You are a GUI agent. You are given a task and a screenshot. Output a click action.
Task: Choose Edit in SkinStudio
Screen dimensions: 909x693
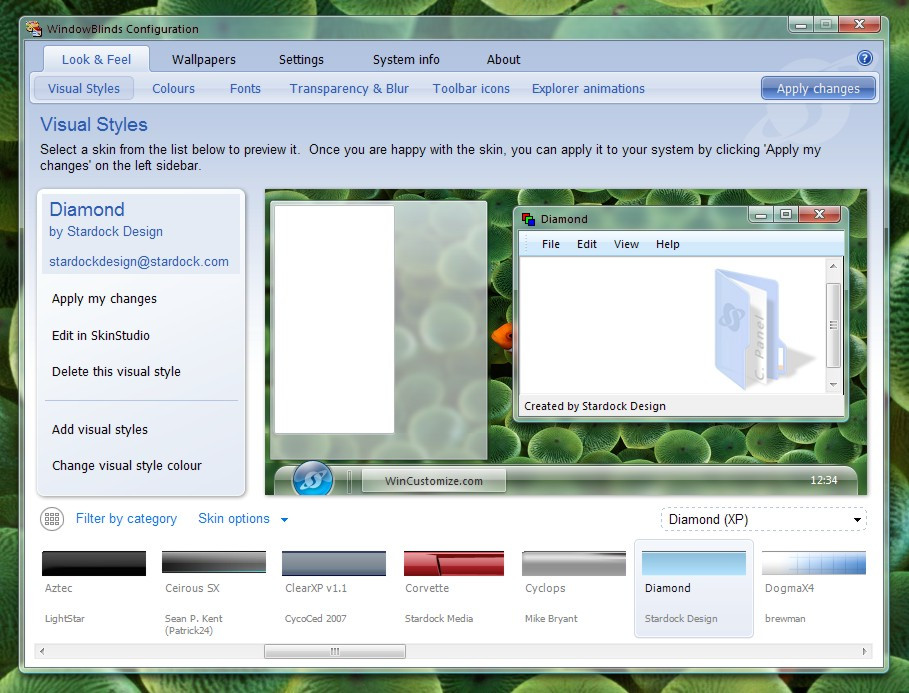point(101,335)
